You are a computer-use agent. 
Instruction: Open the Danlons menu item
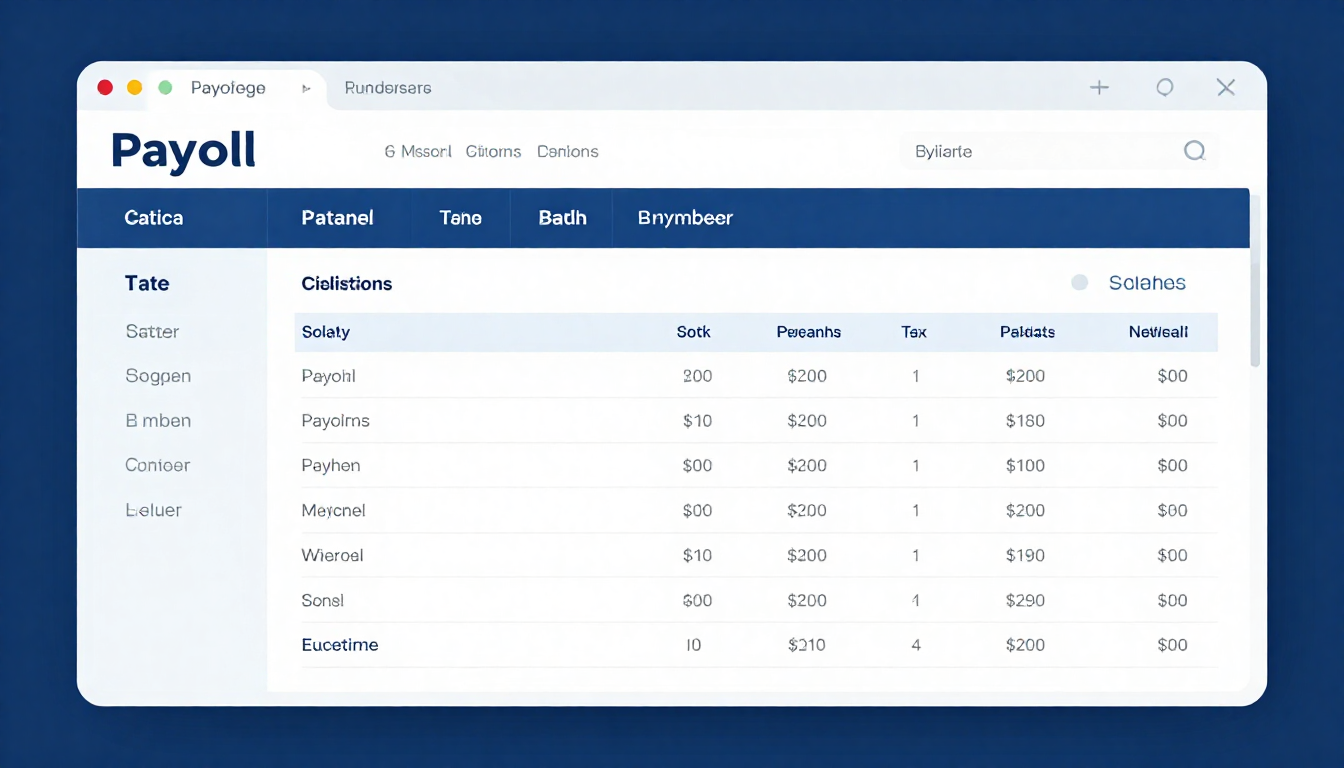[567, 152]
